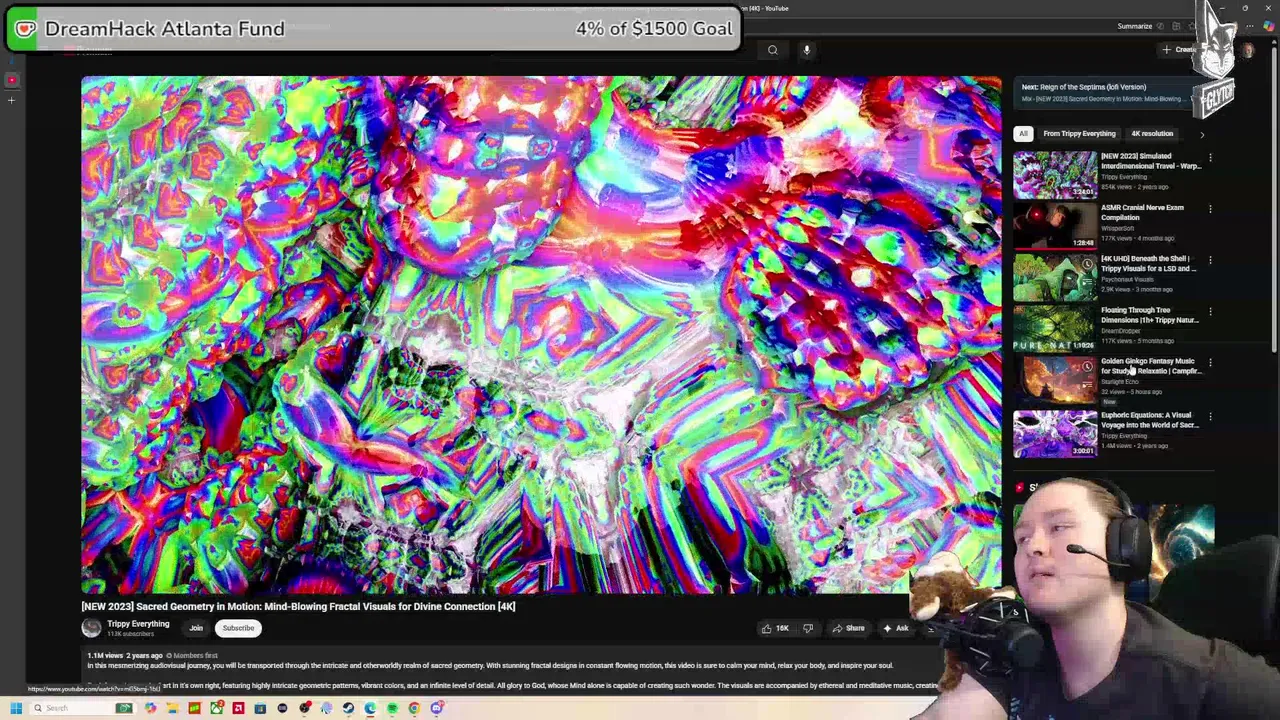Open options menu for Simulated Interdimensional Travel
Image resolution: width=1280 pixels, height=720 pixels.
1210,158
